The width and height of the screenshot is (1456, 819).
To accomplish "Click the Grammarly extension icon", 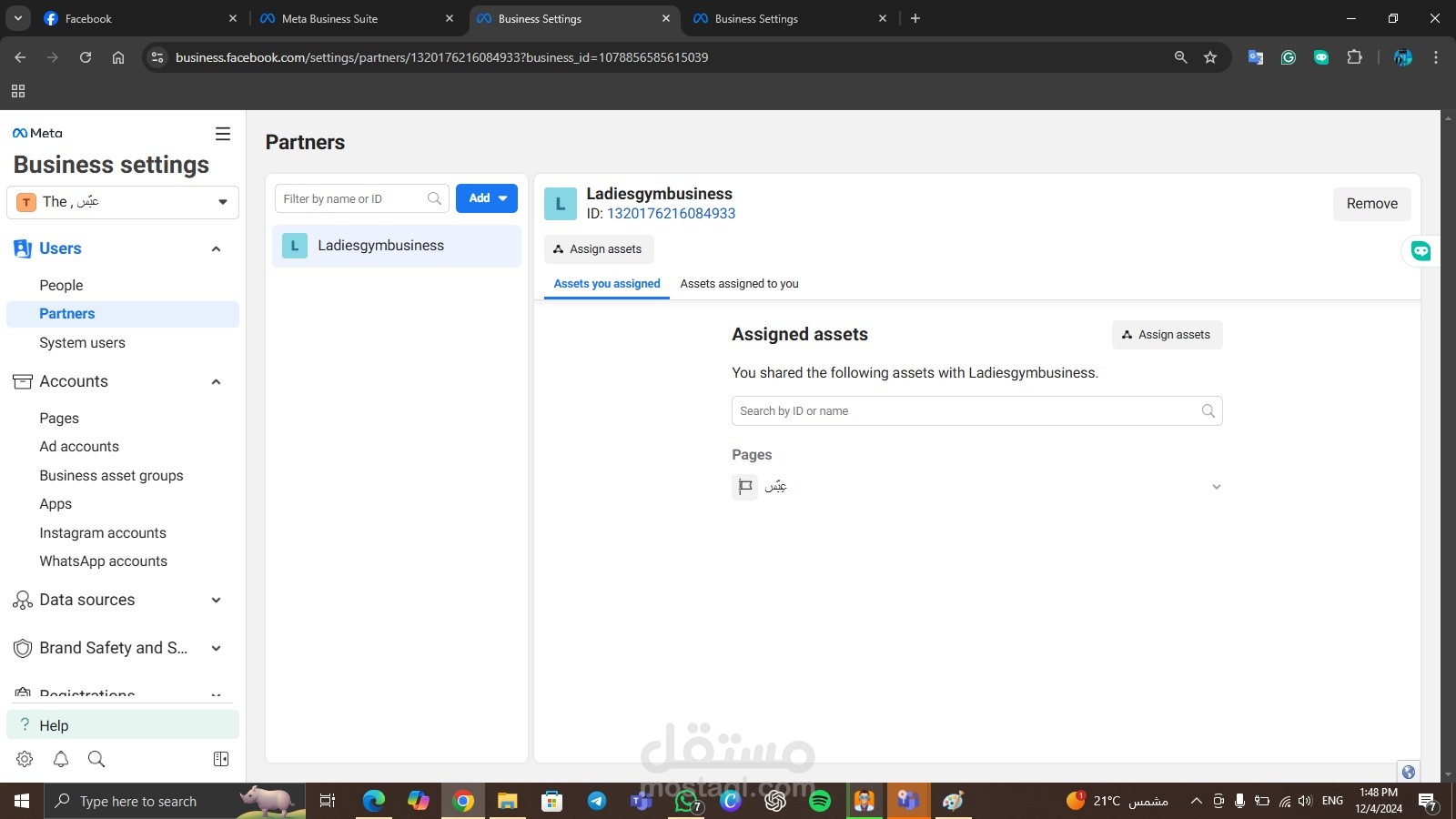I will click(x=1289, y=57).
